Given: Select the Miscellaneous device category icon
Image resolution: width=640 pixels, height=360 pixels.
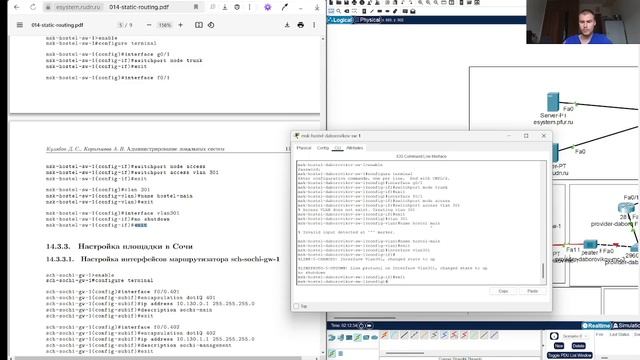Looking at the screenshot, I should coord(366,338).
